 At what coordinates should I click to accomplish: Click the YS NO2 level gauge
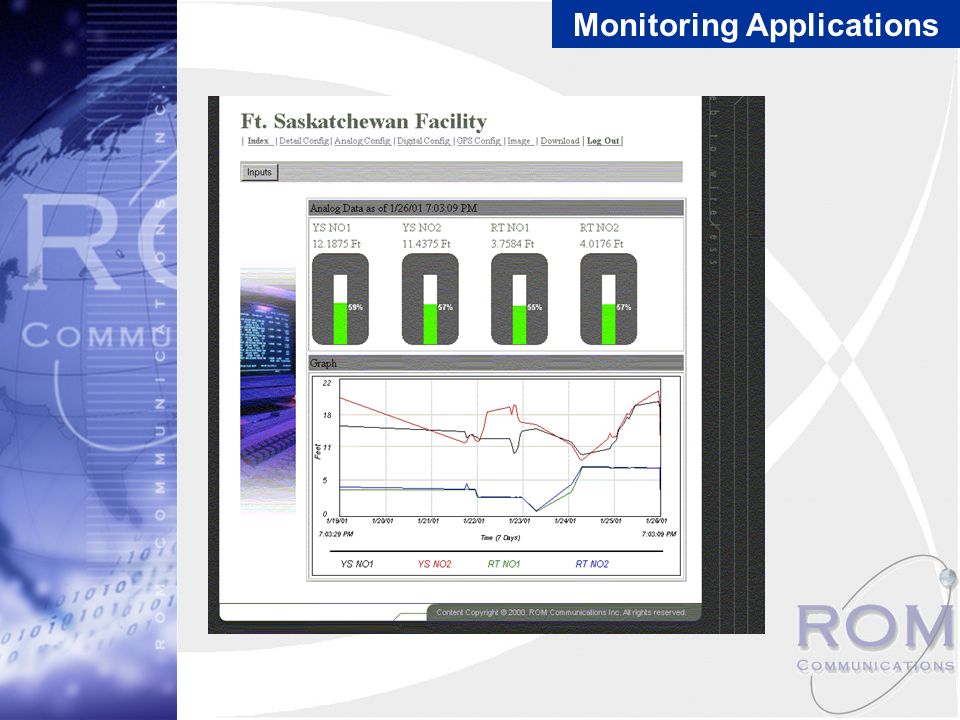click(x=430, y=299)
